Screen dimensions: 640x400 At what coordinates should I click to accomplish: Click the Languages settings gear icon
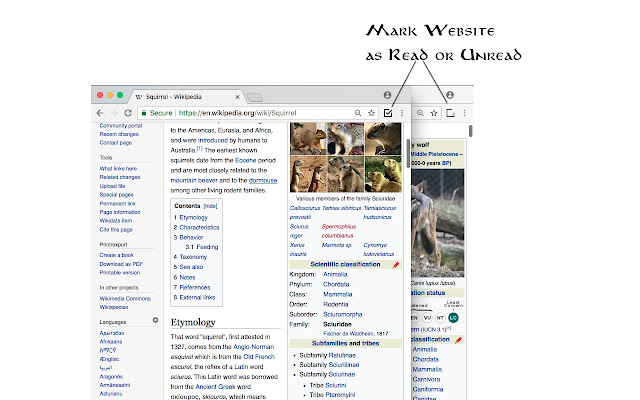[156, 320]
